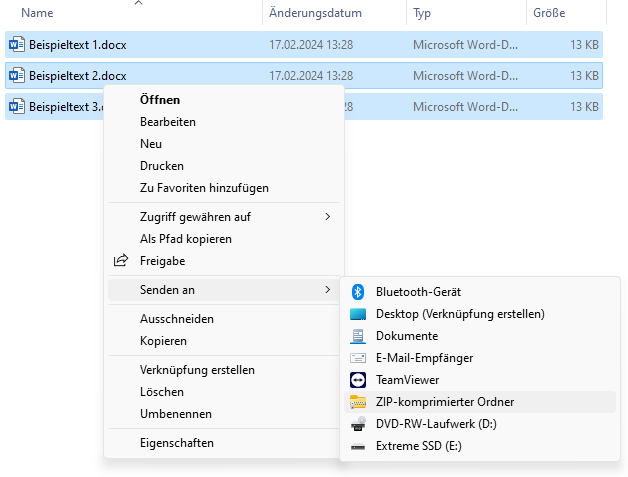The image size is (628, 477).
Task: Click the Desktop shortcut icon in submenu
Action: (x=358, y=314)
